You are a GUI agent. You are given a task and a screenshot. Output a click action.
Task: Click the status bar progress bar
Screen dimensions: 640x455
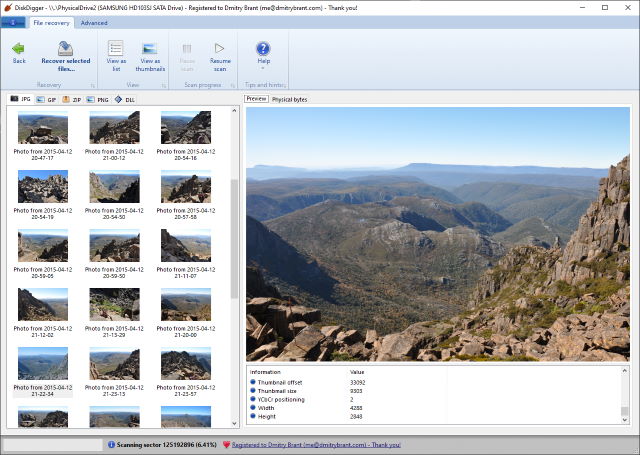(53, 445)
